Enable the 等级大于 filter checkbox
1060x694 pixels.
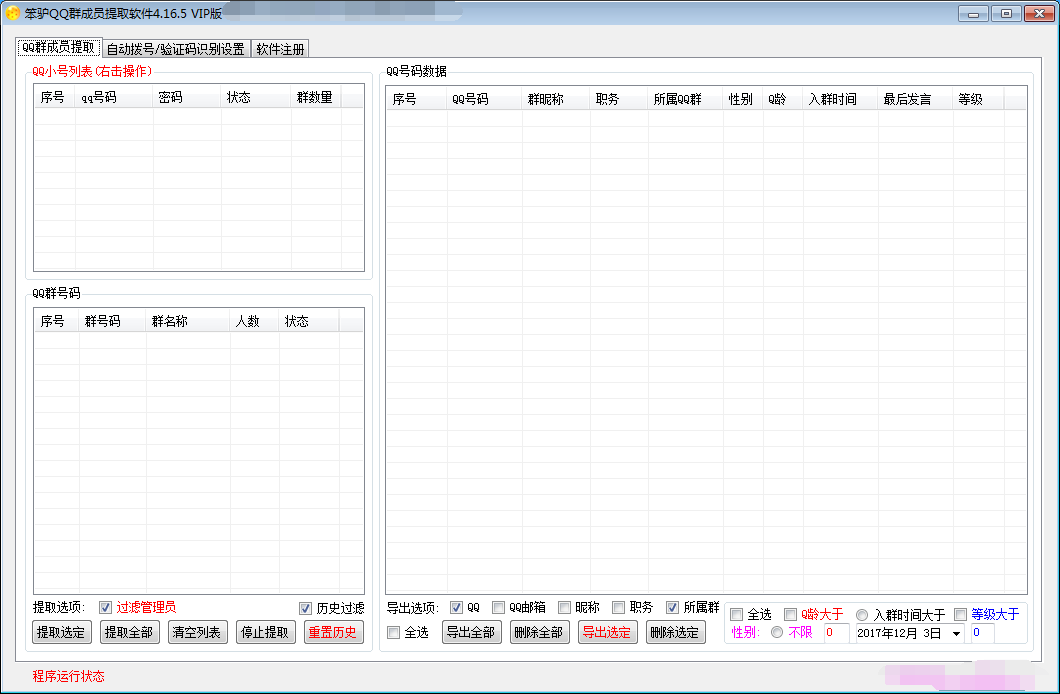pos(961,614)
